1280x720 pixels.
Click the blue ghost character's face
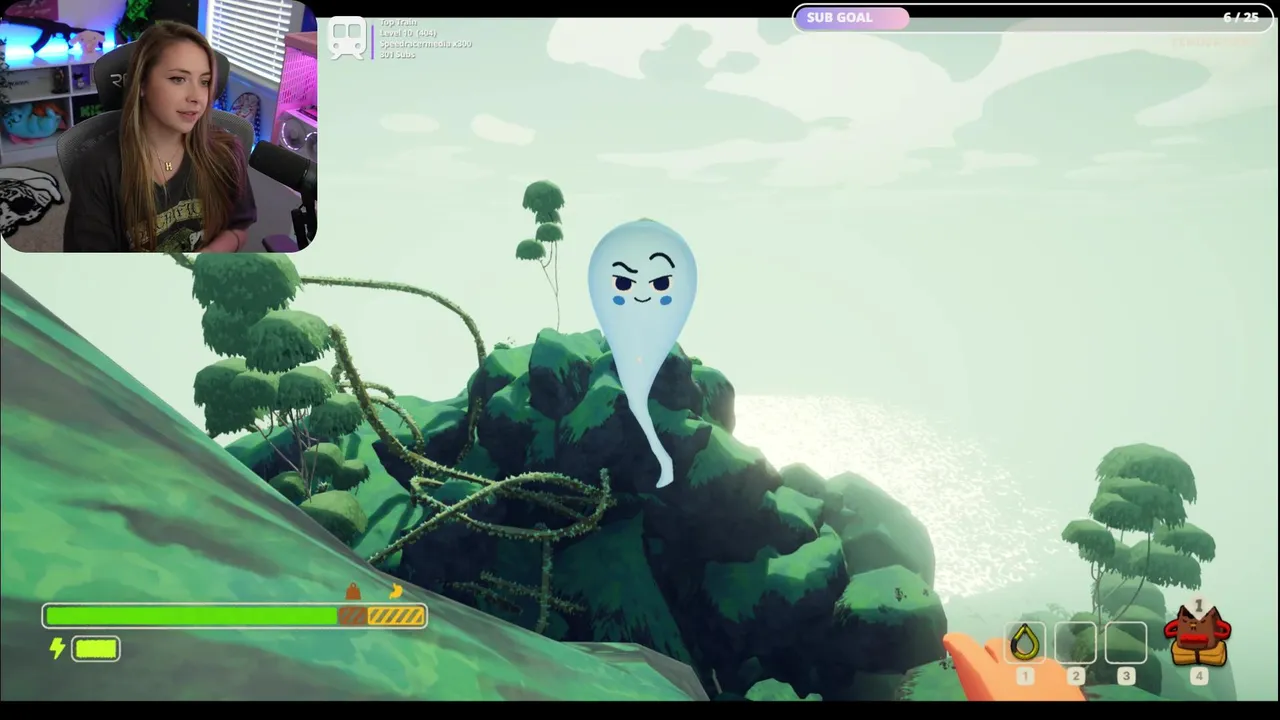642,279
